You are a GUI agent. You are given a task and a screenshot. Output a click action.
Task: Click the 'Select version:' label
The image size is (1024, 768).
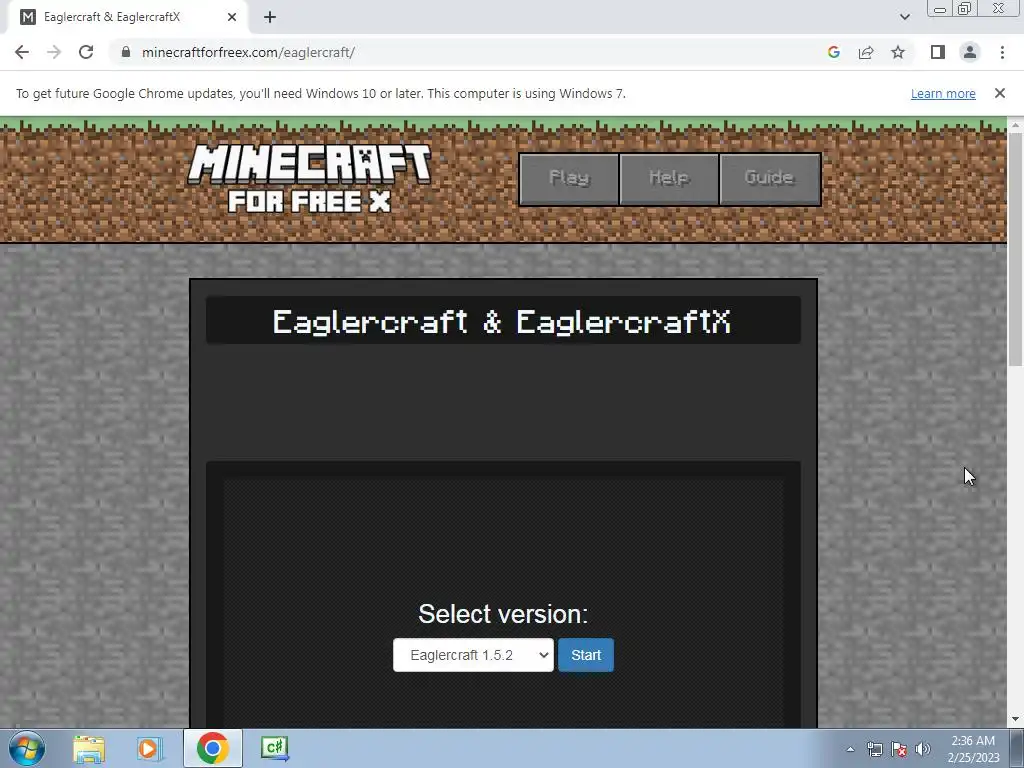pos(503,614)
